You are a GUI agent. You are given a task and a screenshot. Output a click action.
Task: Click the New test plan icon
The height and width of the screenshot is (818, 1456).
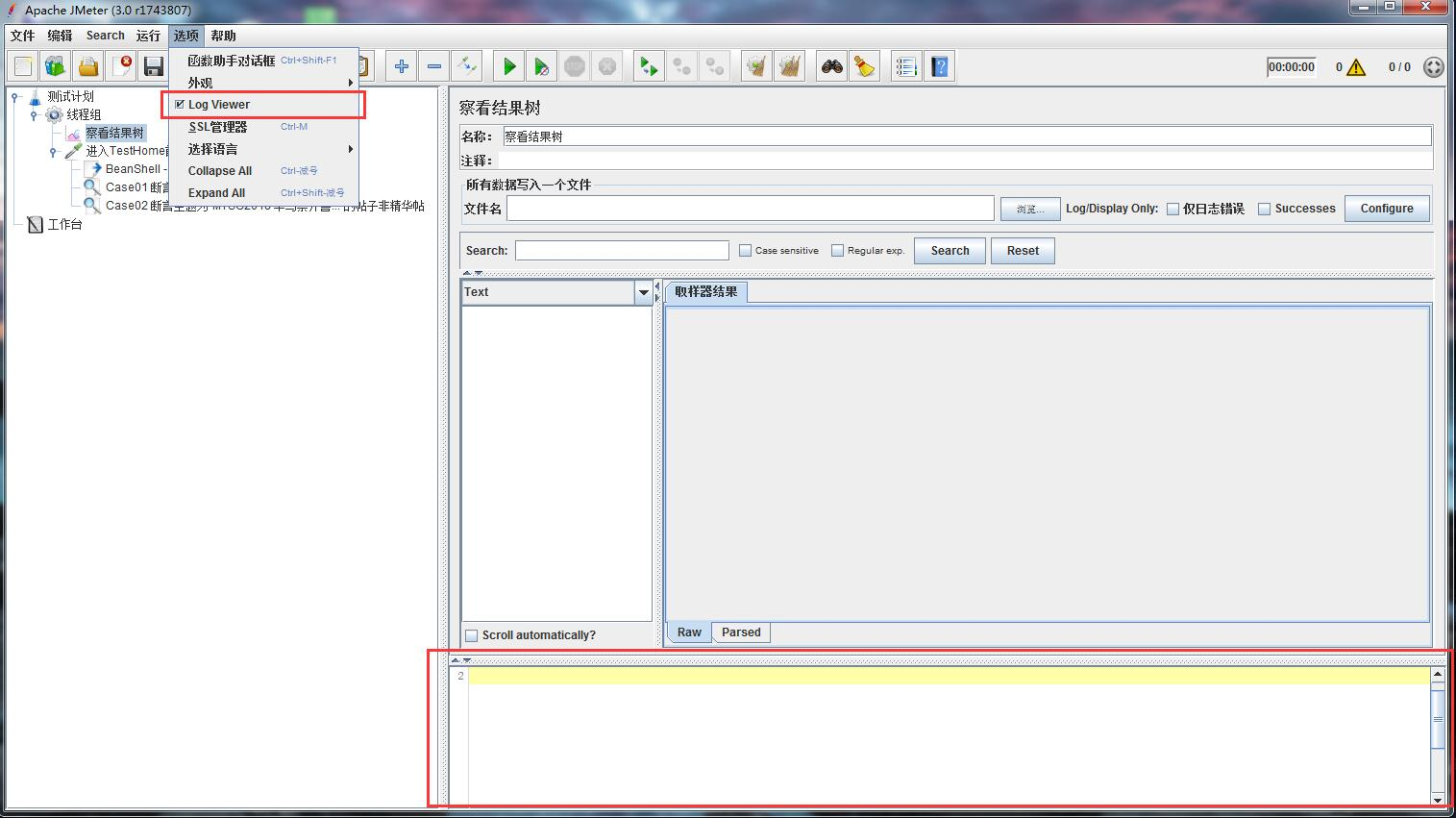tap(23, 66)
